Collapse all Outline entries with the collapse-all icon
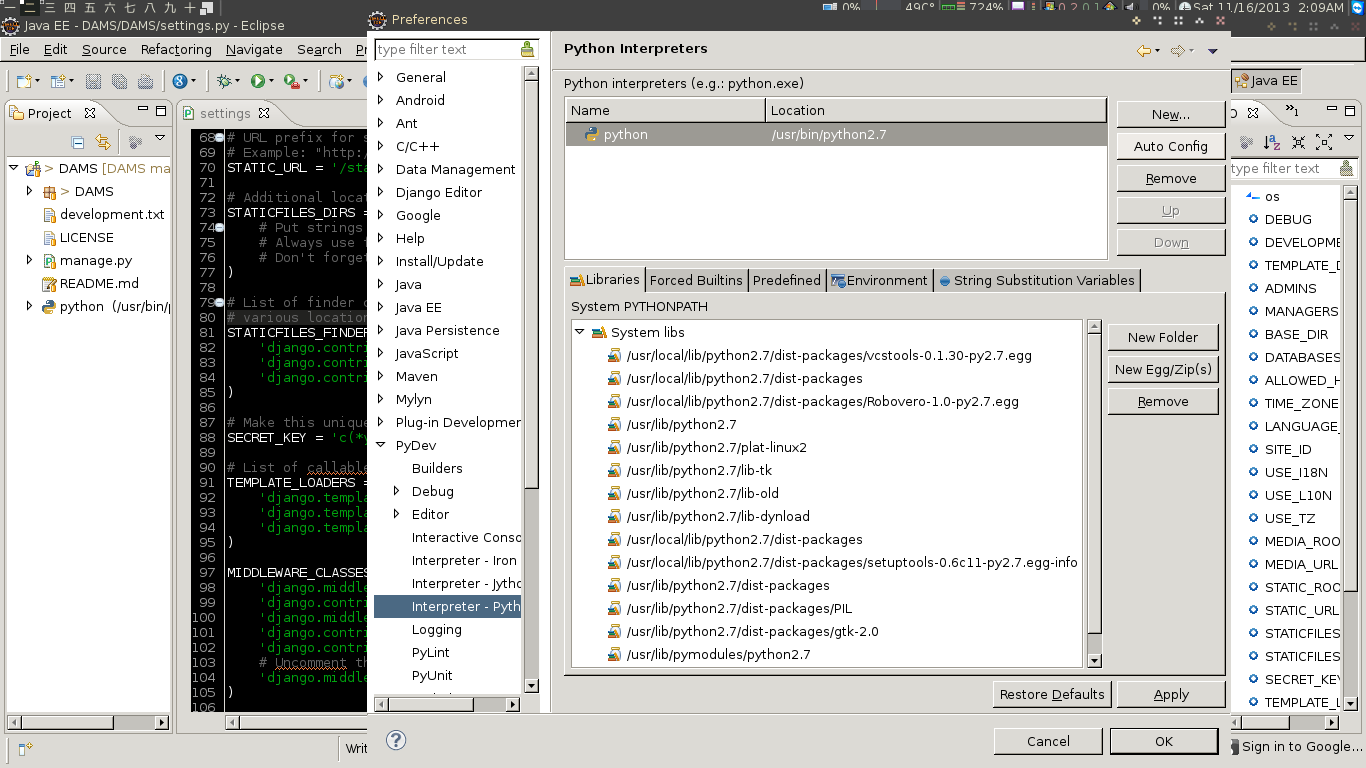1366x768 pixels. click(x=1298, y=142)
